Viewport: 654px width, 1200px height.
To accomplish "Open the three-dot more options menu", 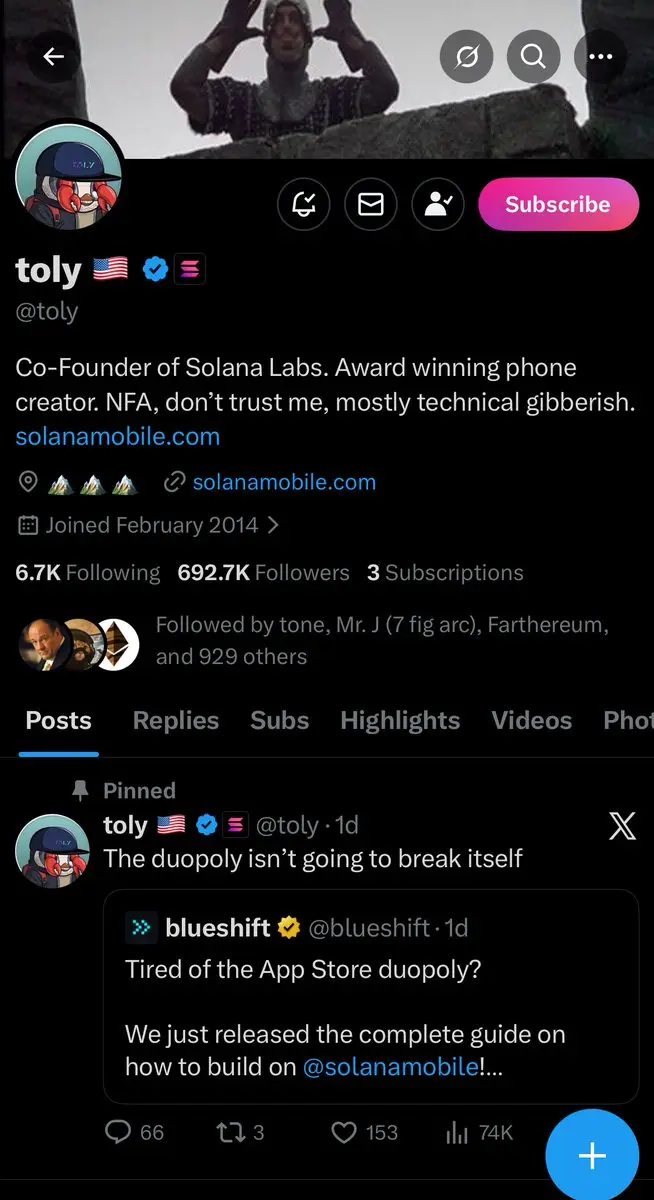I will click(x=600, y=57).
